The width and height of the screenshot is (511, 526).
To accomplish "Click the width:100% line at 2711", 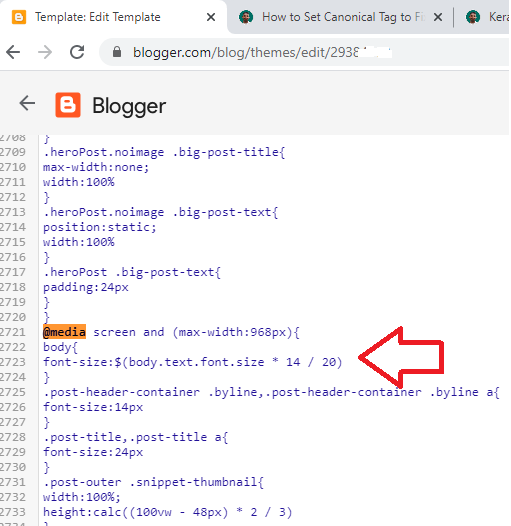I will click(79, 182).
